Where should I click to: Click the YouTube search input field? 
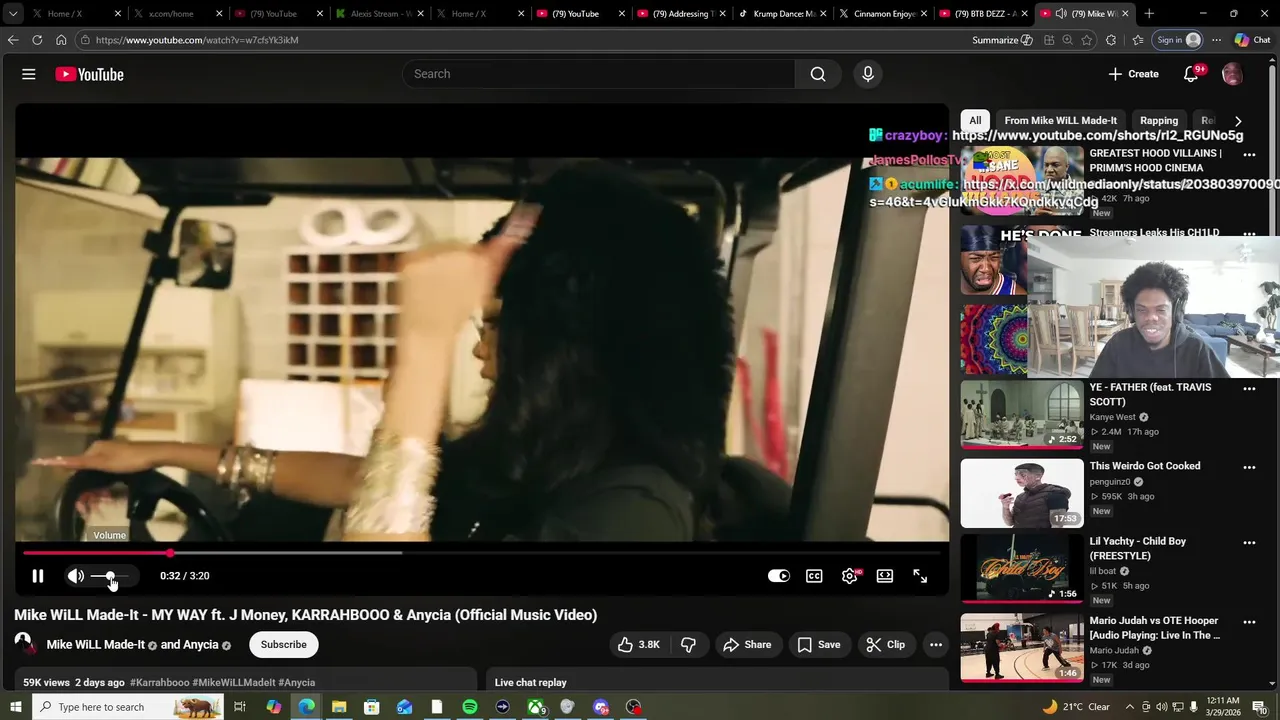click(598, 74)
